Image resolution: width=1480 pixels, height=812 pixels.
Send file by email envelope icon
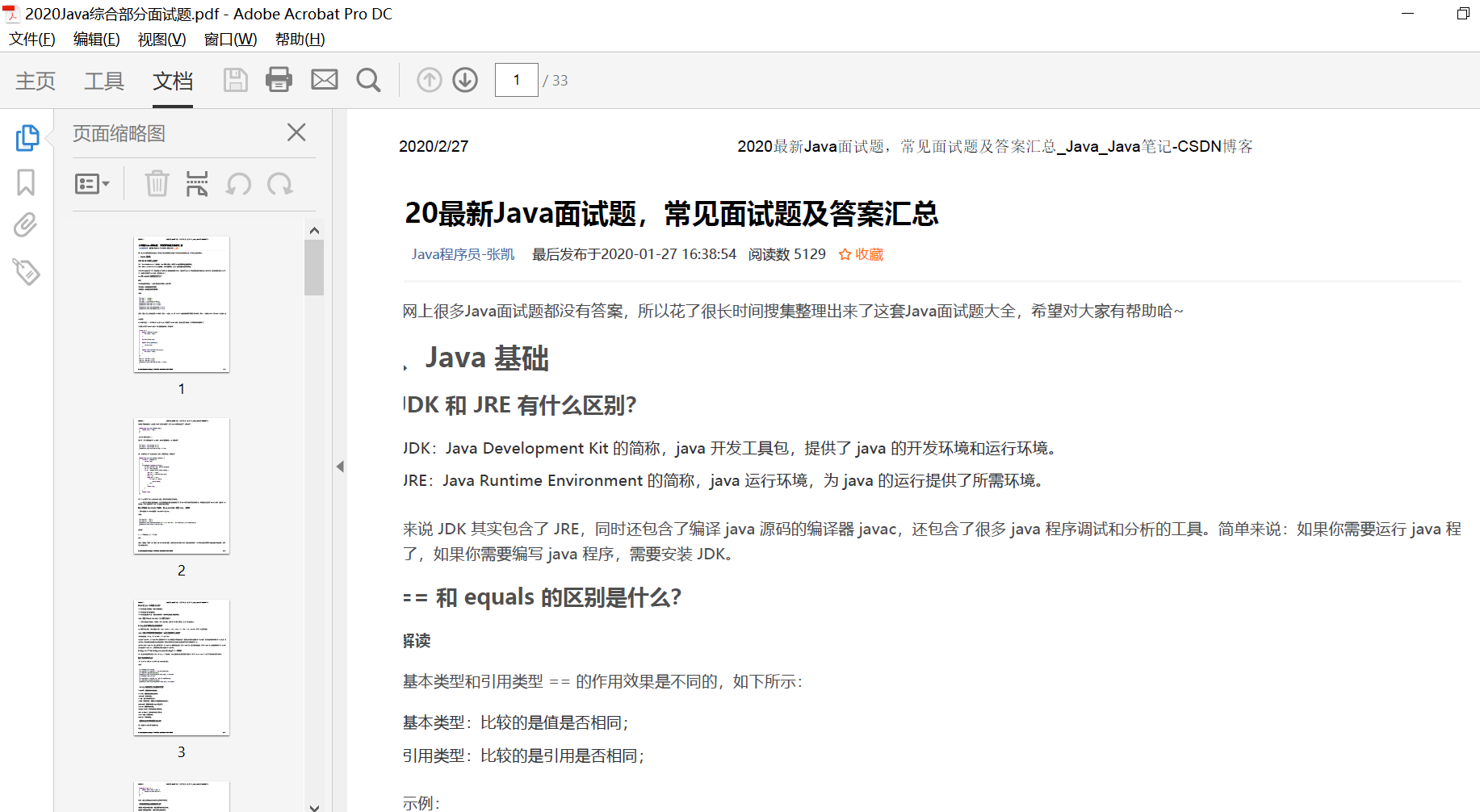coord(325,80)
